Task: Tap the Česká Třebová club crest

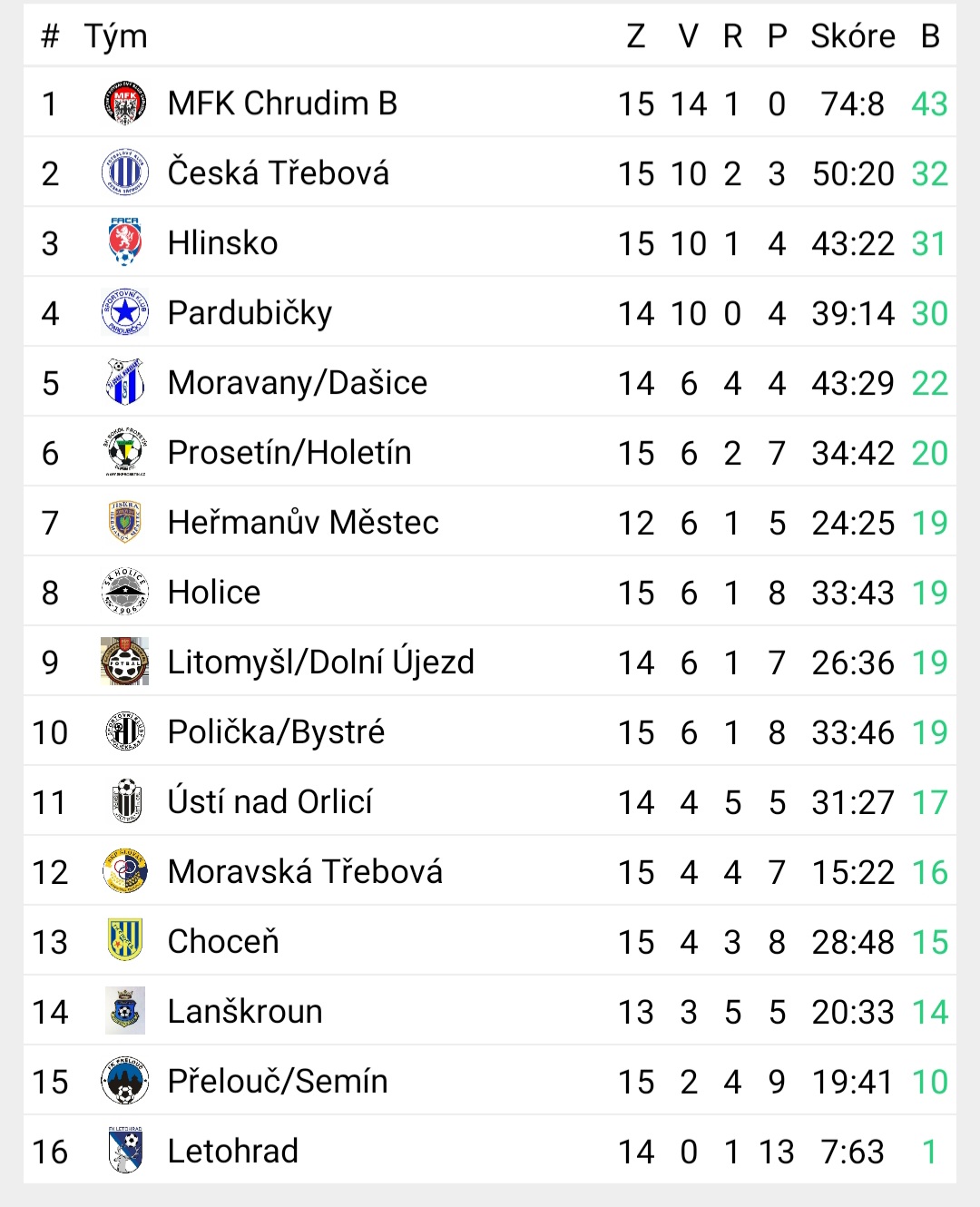Action: [125, 173]
